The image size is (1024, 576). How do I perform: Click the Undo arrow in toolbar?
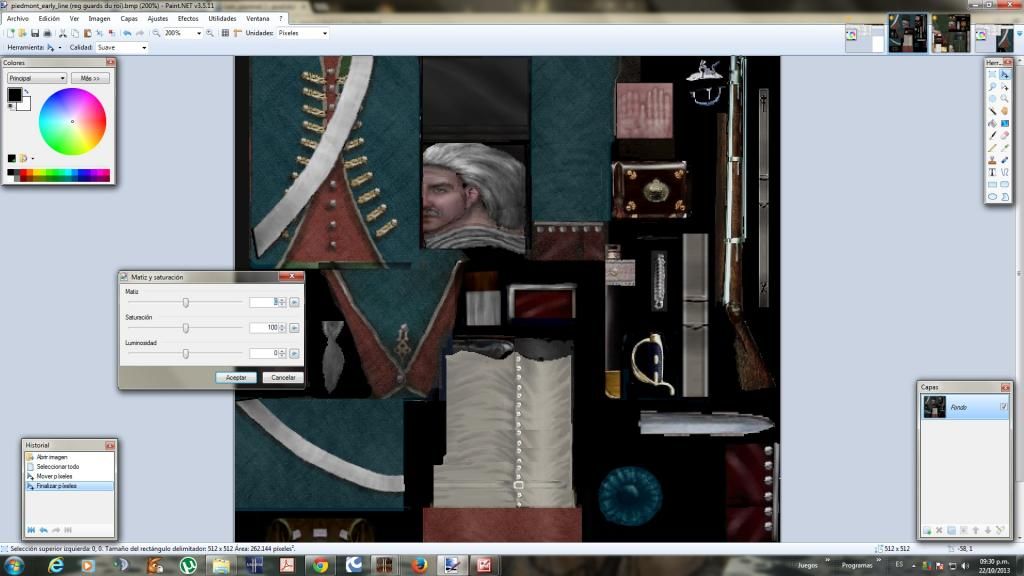point(127,33)
